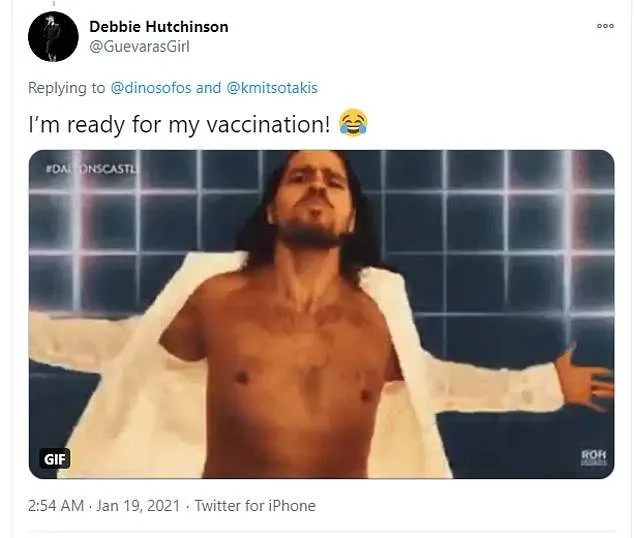Click the 'and' between the mentions

tap(209, 88)
